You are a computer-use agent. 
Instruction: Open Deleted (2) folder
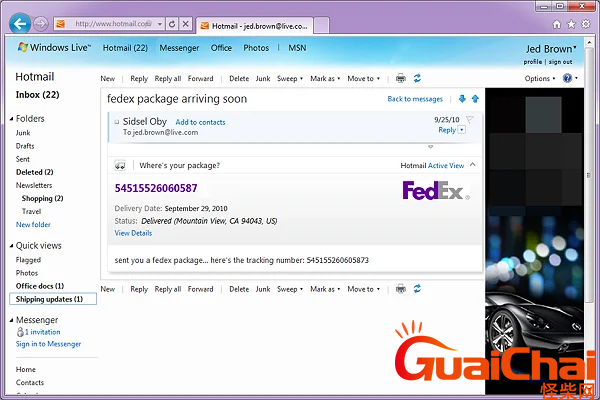coord(34,172)
